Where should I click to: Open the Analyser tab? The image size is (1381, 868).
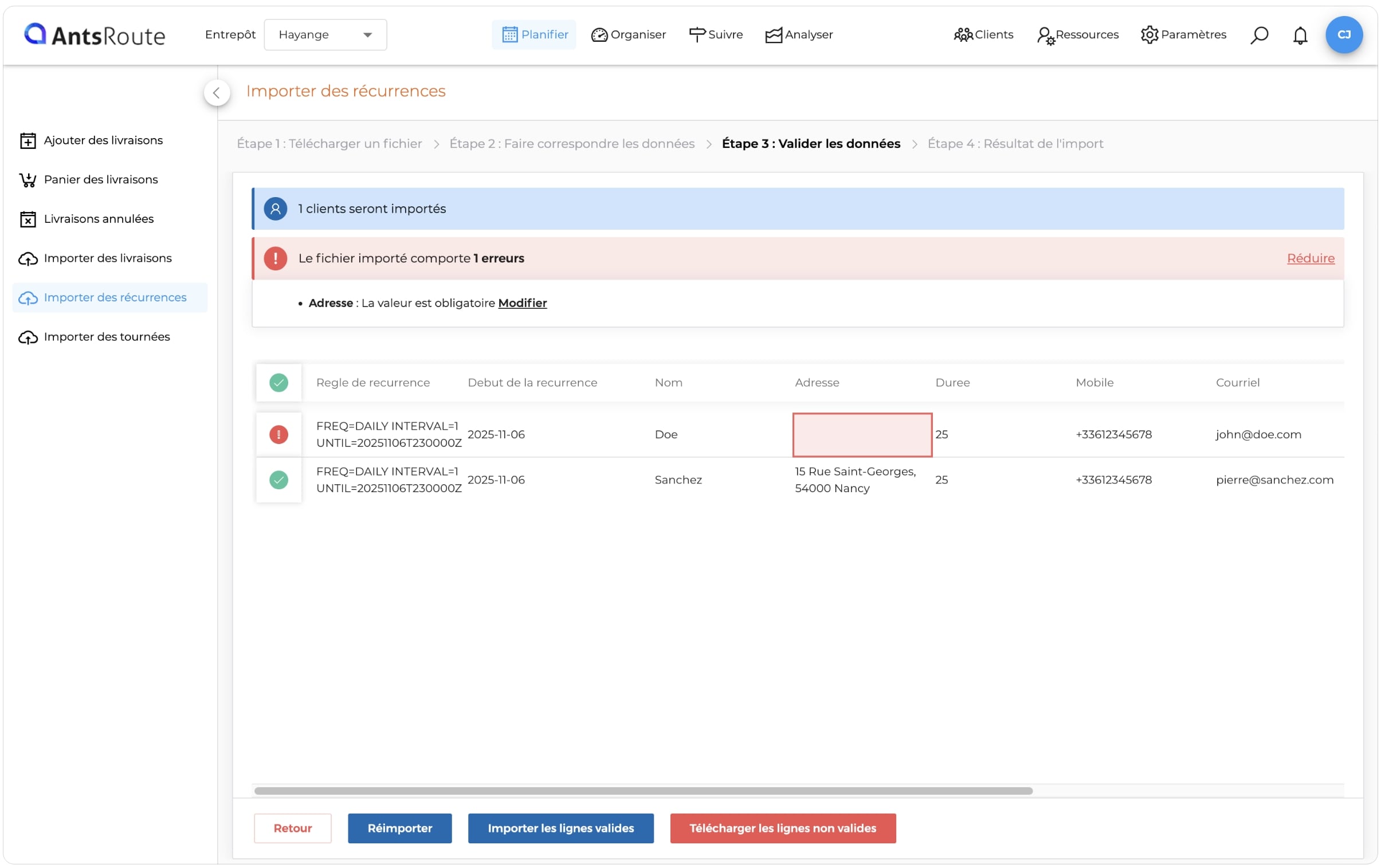(799, 34)
